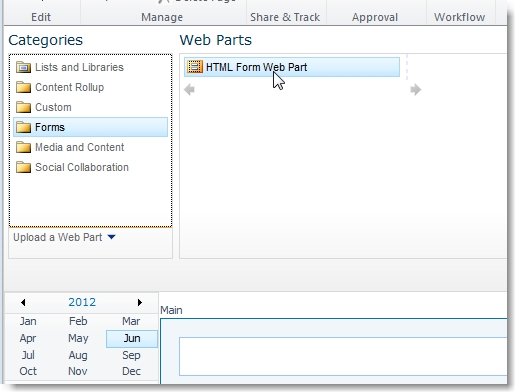
Task: Select Custom category label
Action: click(x=53, y=107)
